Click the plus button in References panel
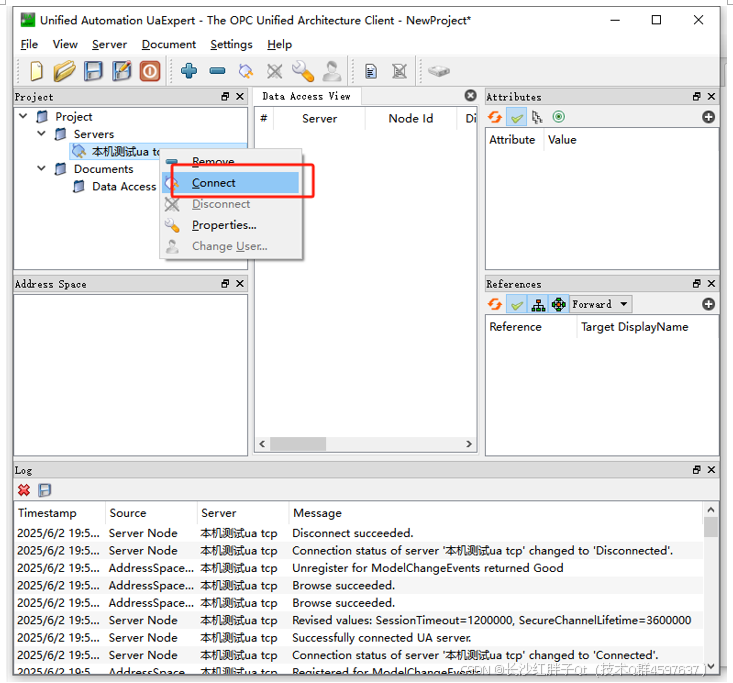This screenshot has width=733, height=683. (709, 304)
